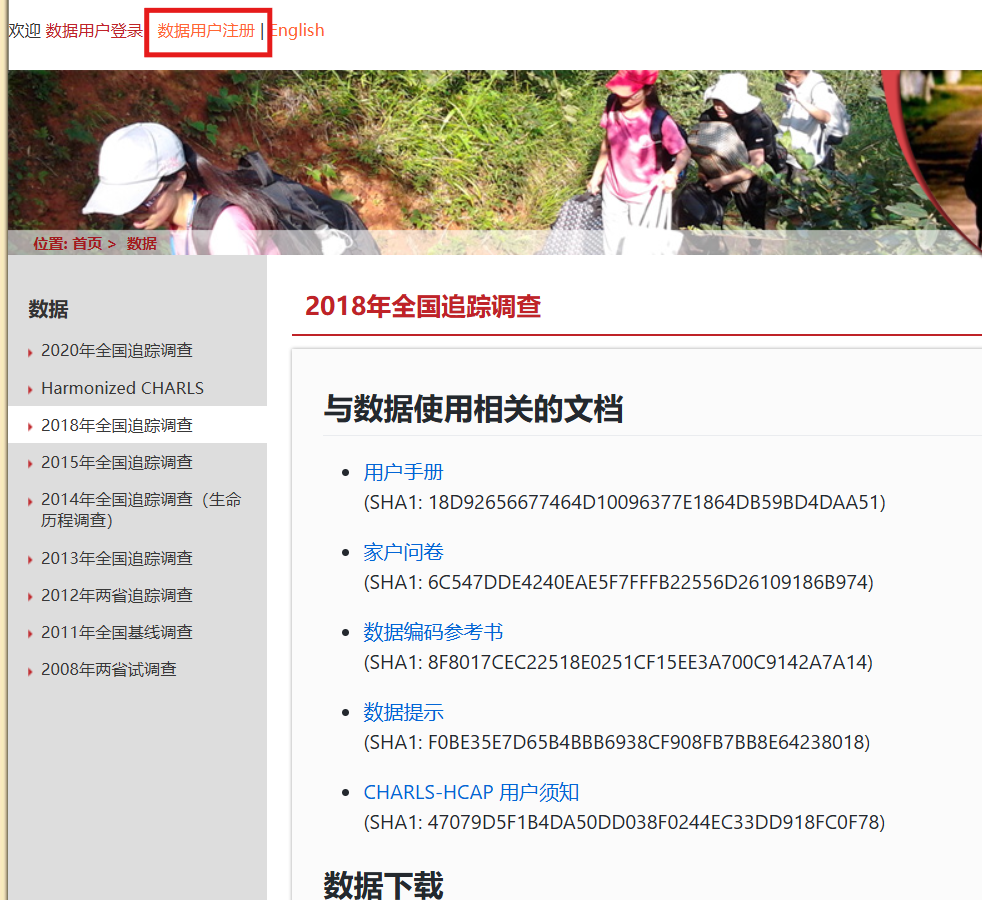This screenshot has width=982, height=900.
Task: Click the 数据用户登录 login link
Action: pos(94,31)
